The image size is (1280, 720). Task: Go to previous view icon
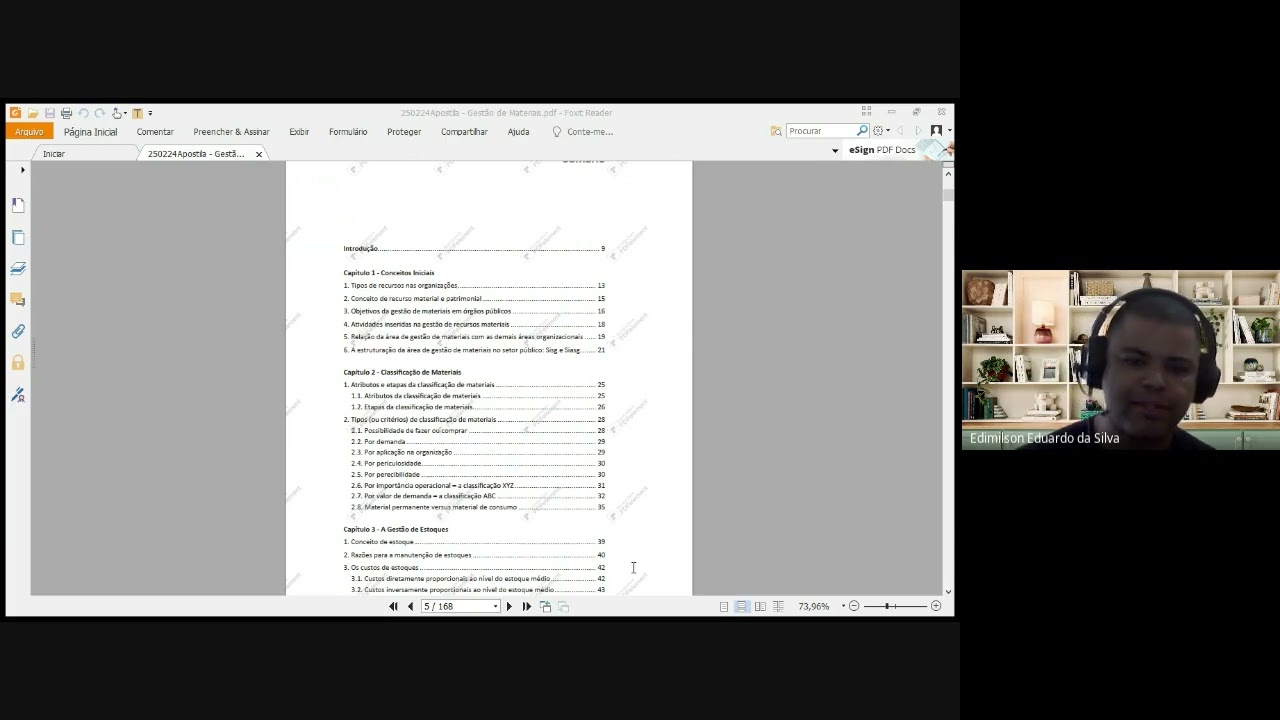(545, 606)
